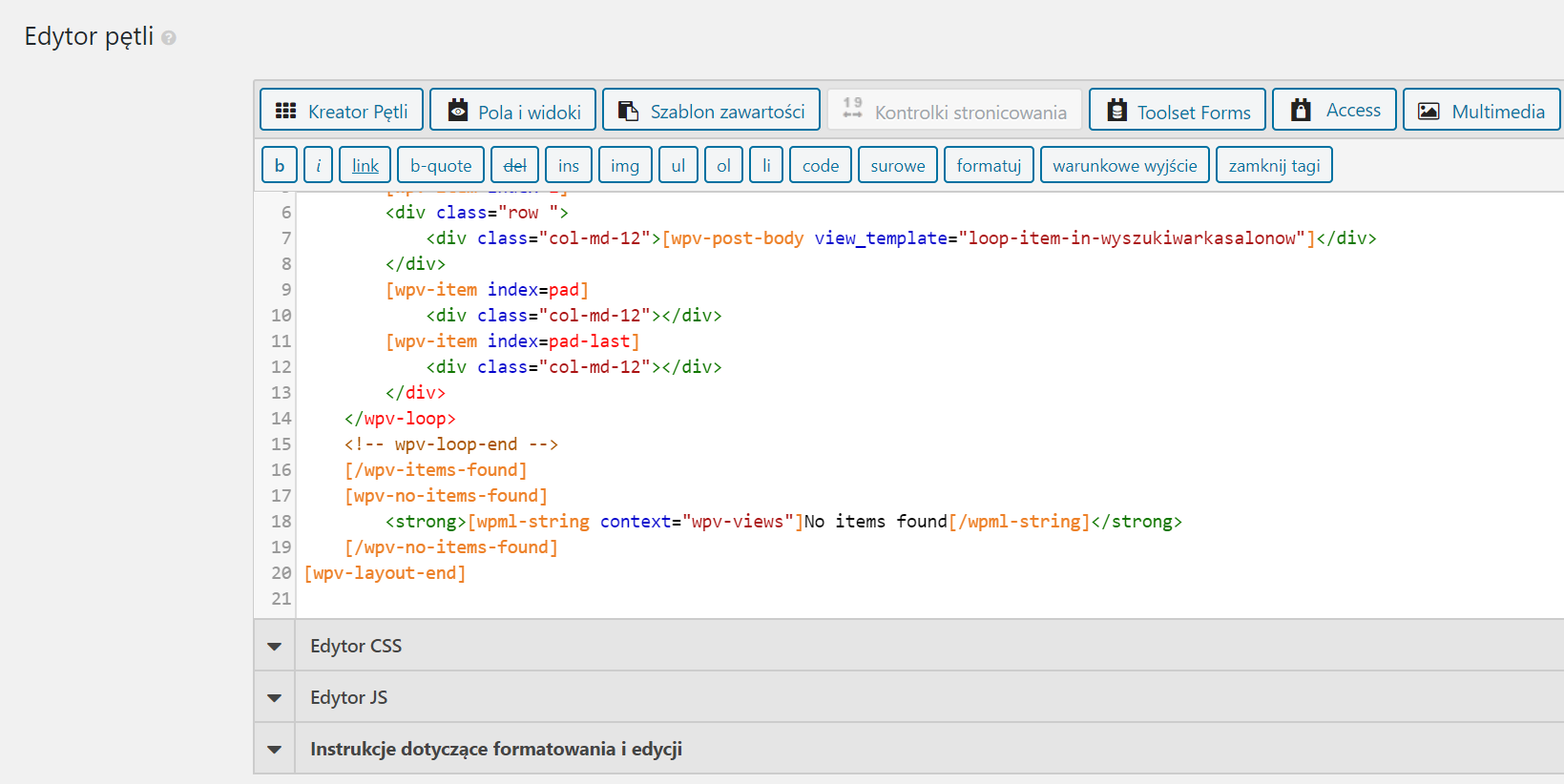Click the [wpv-item index=pad] line
Screen dimensions: 1564x784
(x=487, y=290)
